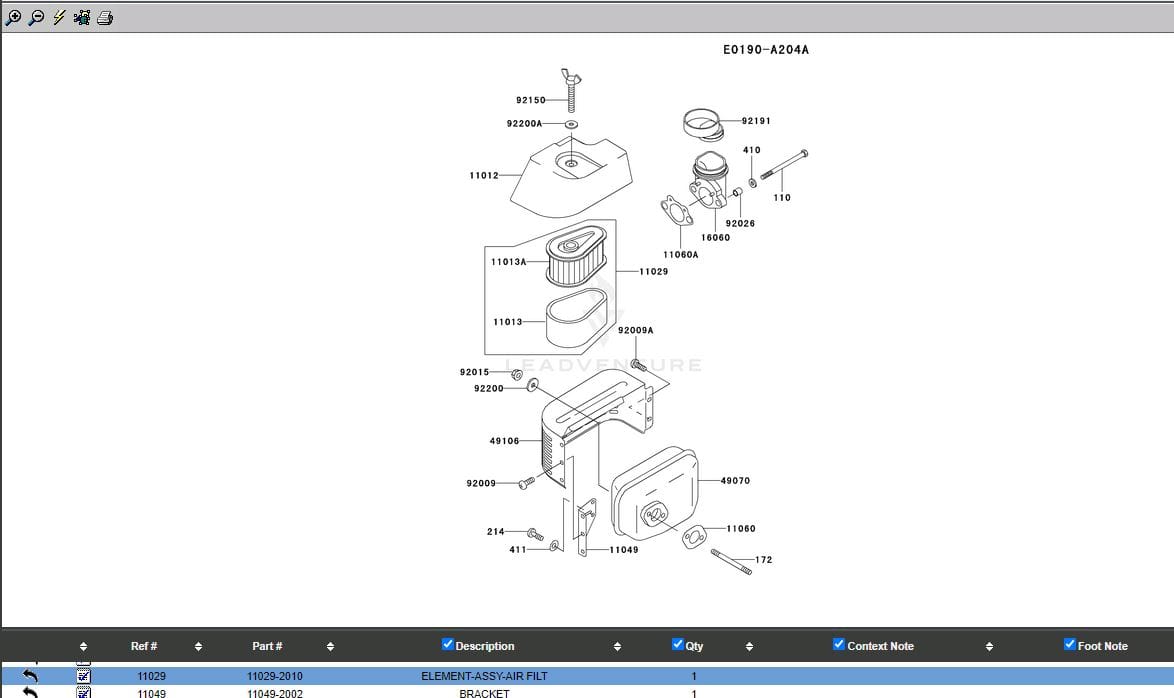This screenshot has height=698, width=1174.
Task: Toggle the Qty column checkbox
Action: 678,645
